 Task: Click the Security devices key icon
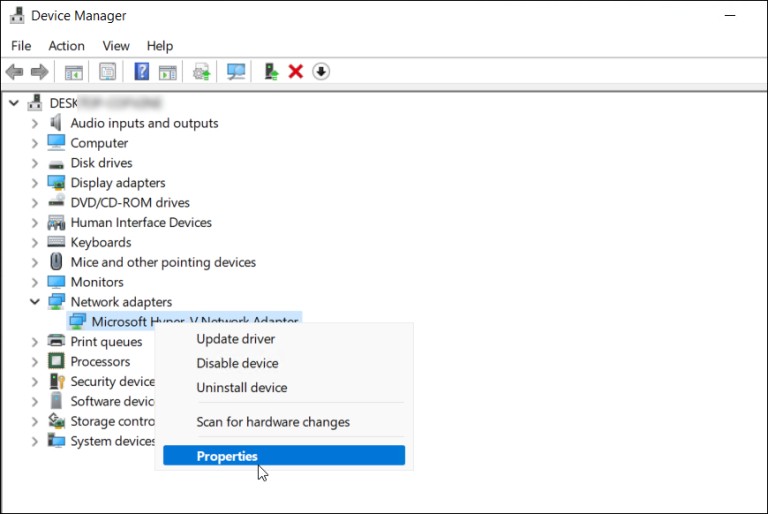pyautogui.click(x=57, y=381)
